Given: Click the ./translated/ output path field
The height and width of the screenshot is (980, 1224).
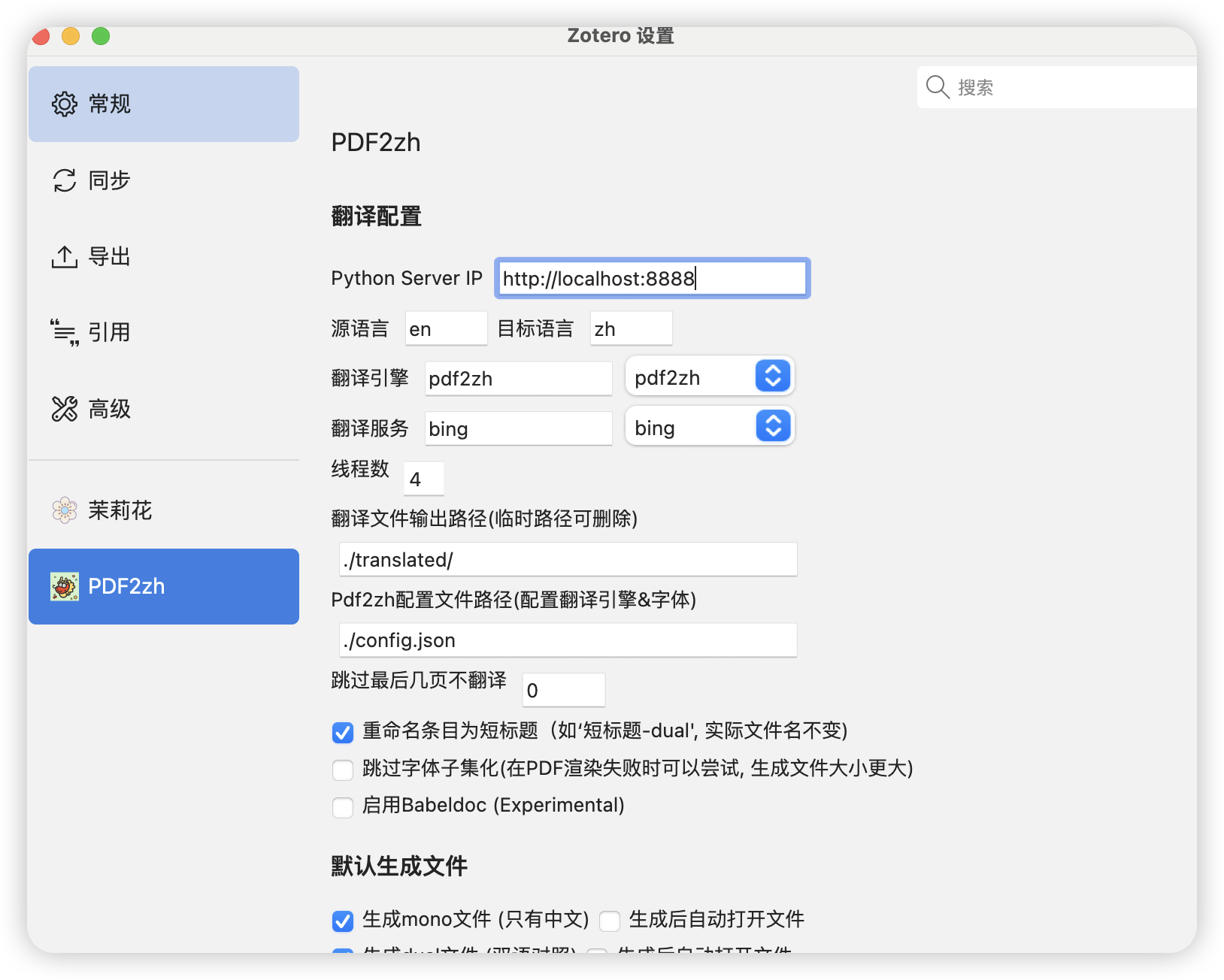Looking at the screenshot, I should coord(568,560).
